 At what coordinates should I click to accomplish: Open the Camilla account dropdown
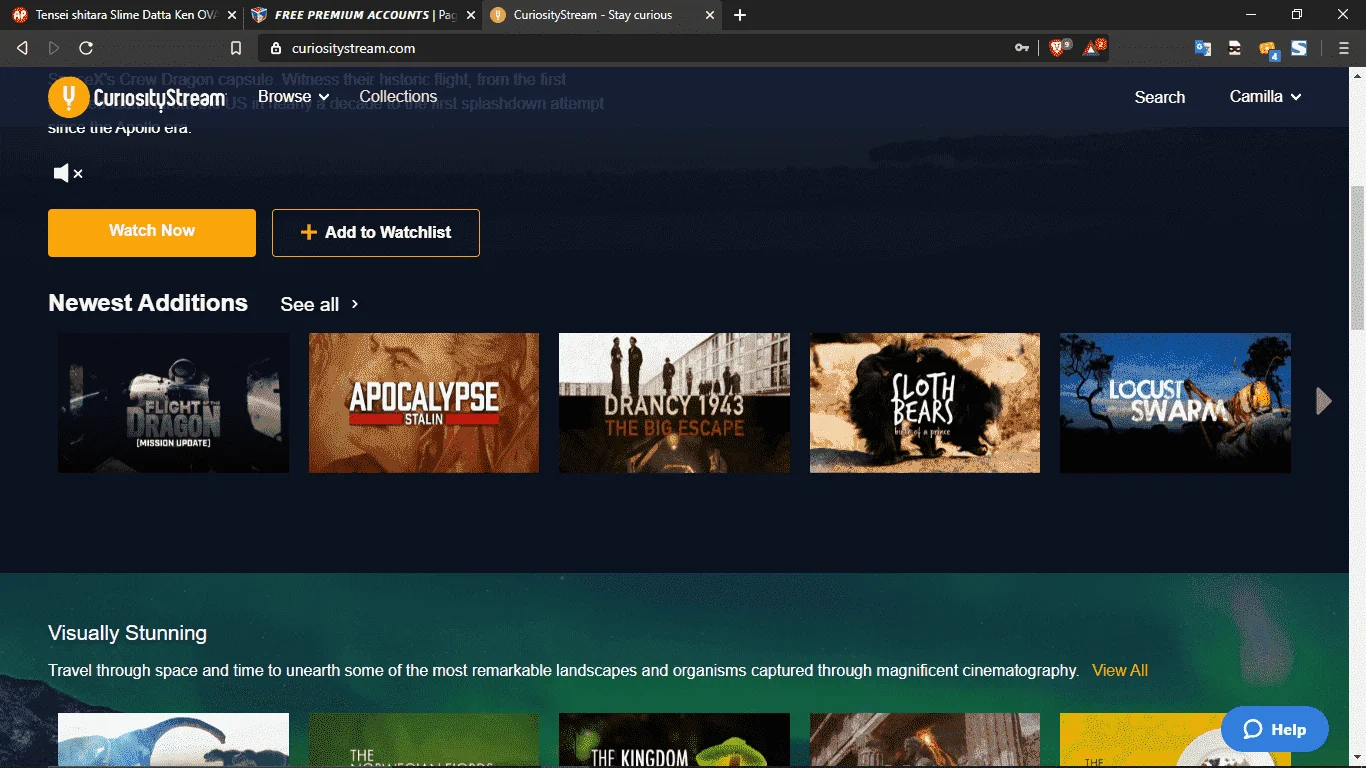1265,97
